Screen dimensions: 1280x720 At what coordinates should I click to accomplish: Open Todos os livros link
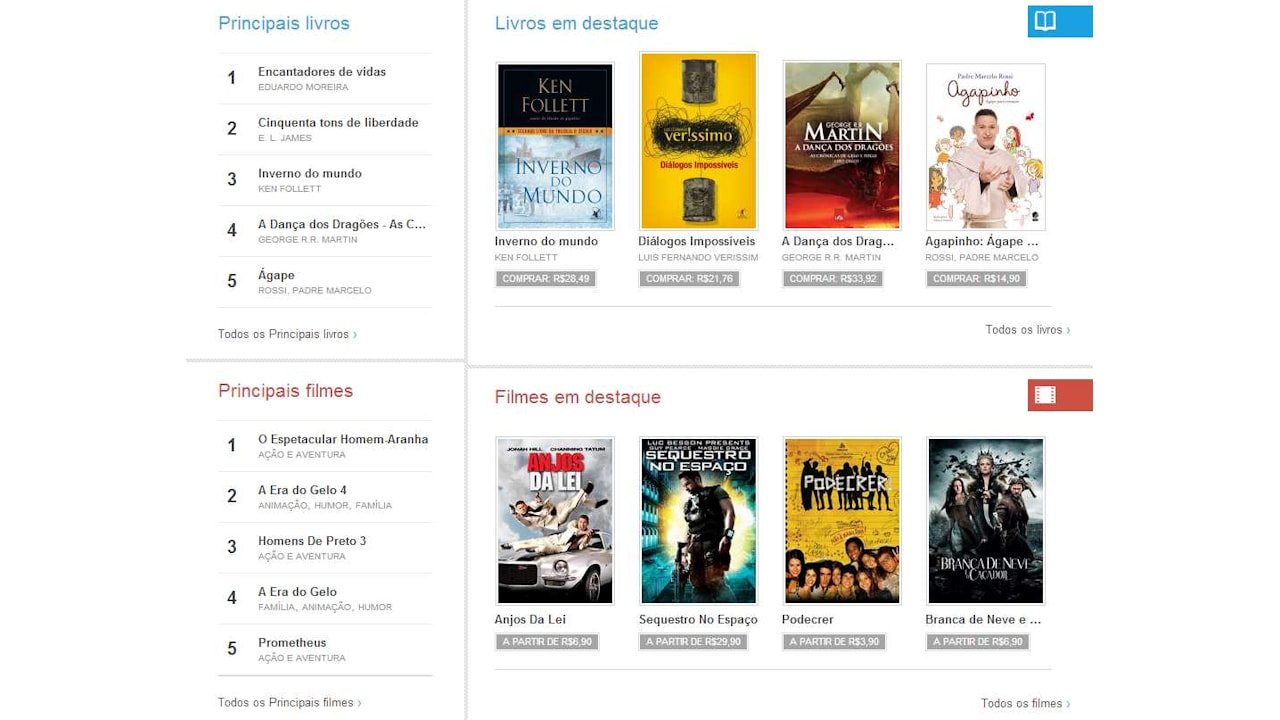pos(1027,330)
